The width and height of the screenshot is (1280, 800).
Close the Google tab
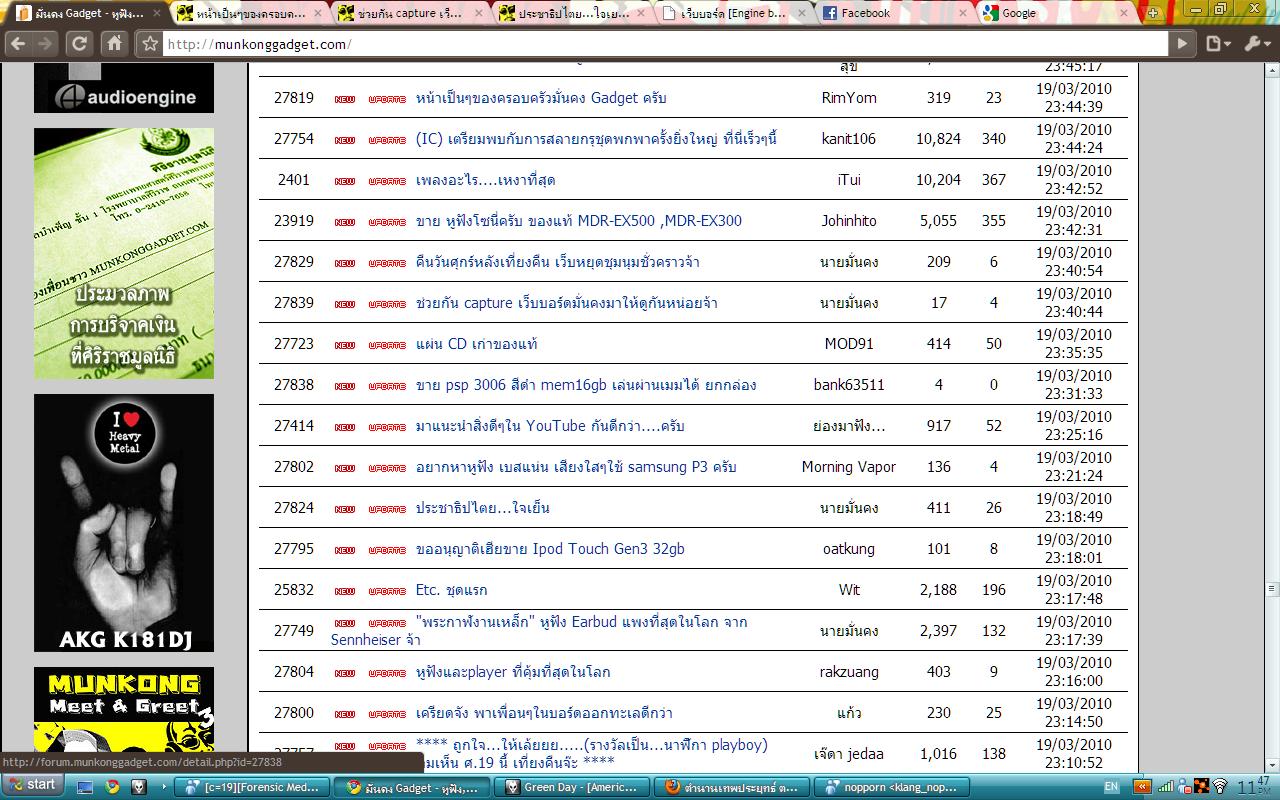point(1123,13)
